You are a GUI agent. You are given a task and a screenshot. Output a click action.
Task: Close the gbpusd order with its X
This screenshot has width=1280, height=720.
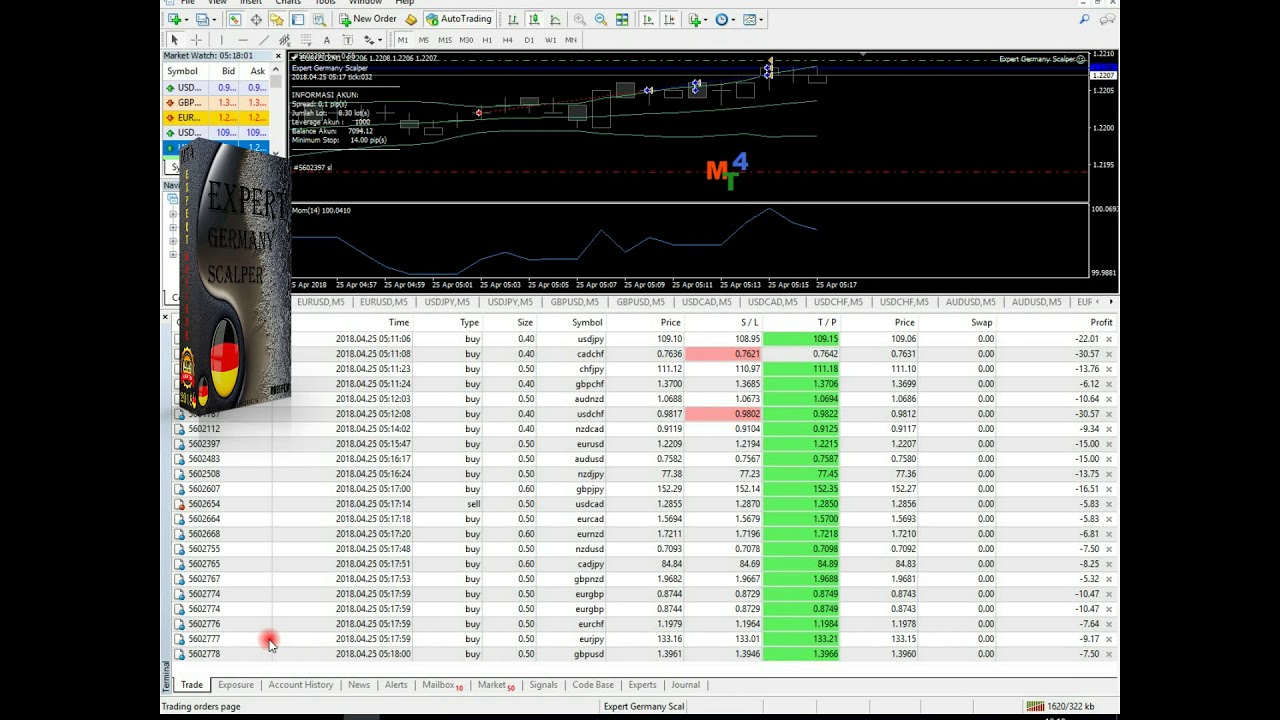(x=1109, y=654)
